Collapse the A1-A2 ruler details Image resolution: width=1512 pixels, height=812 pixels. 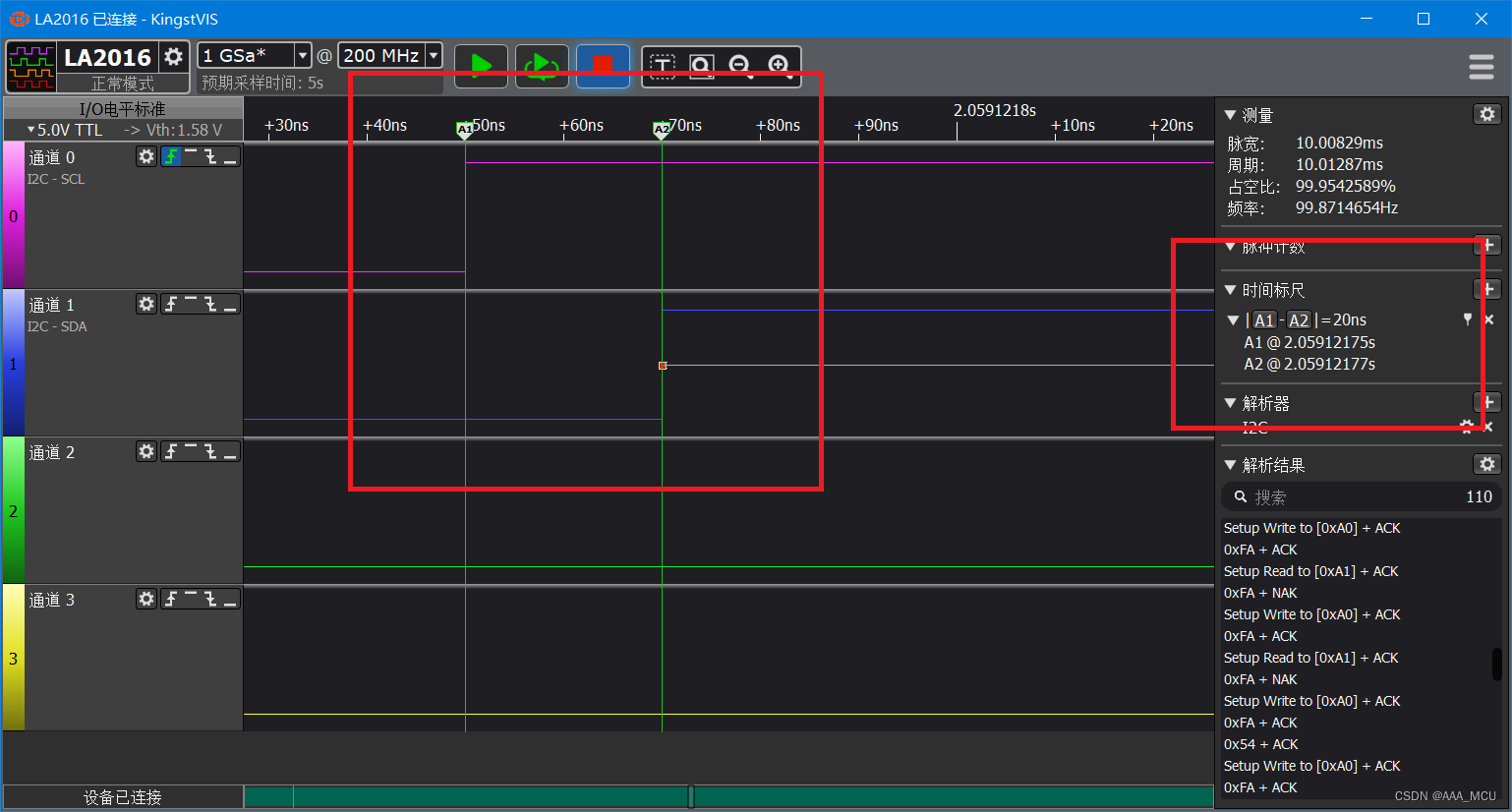click(x=1233, y=320)
